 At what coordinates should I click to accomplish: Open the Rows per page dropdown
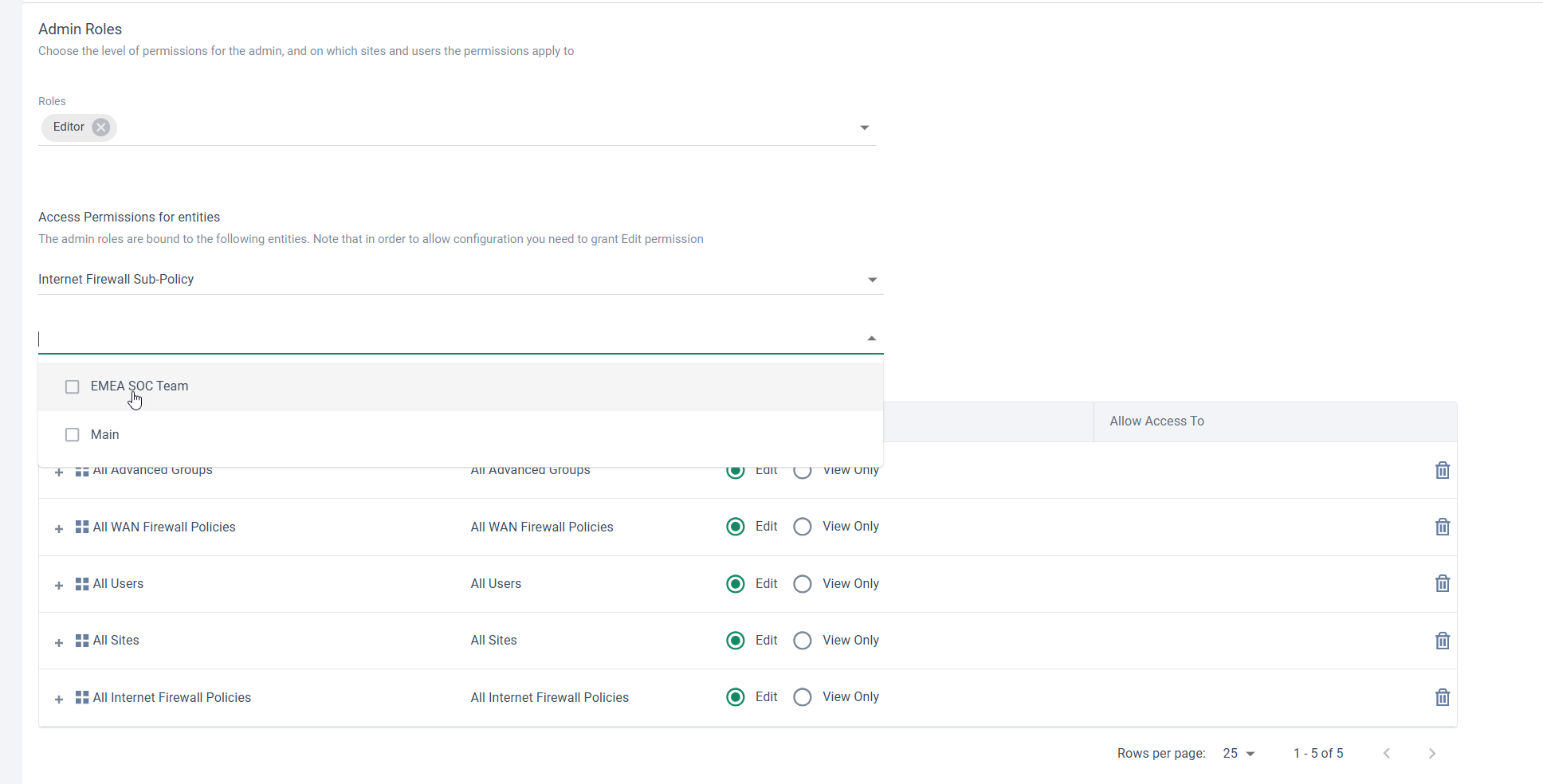[1237, 753]
